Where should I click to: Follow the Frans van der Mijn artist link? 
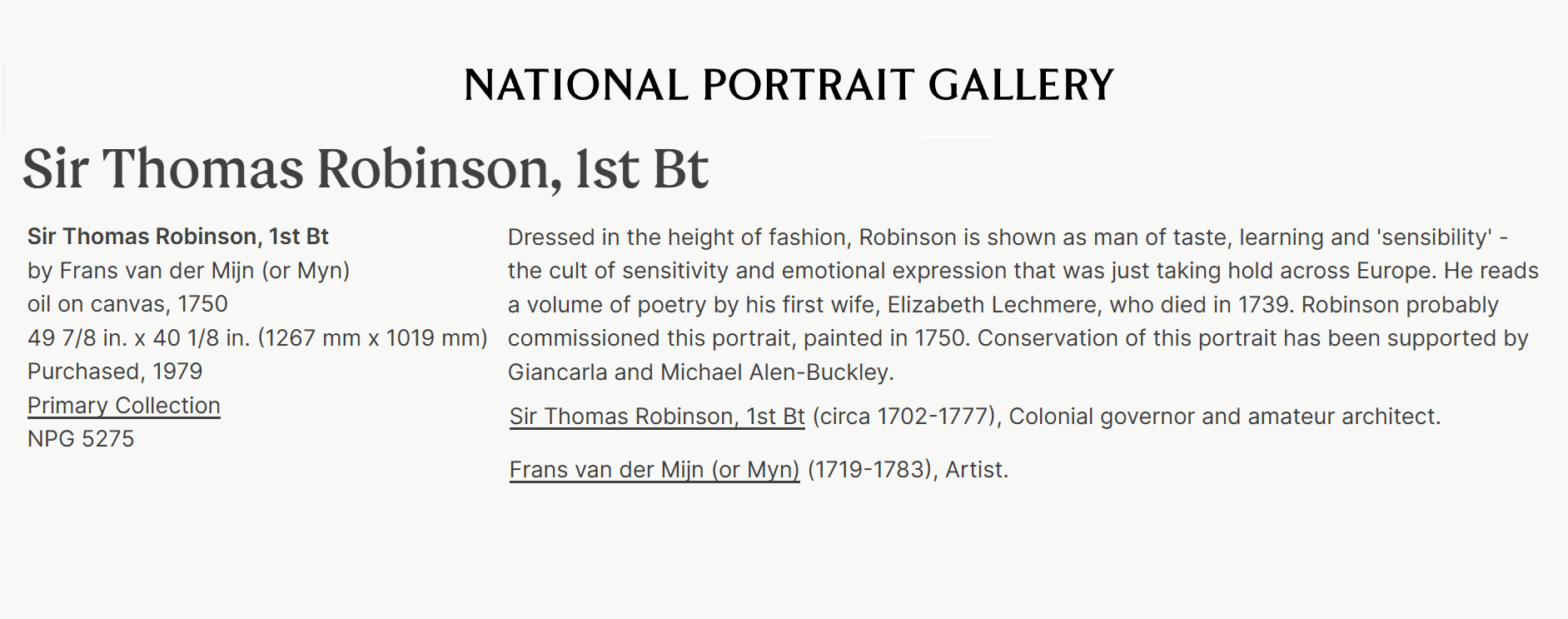[655, 470]
